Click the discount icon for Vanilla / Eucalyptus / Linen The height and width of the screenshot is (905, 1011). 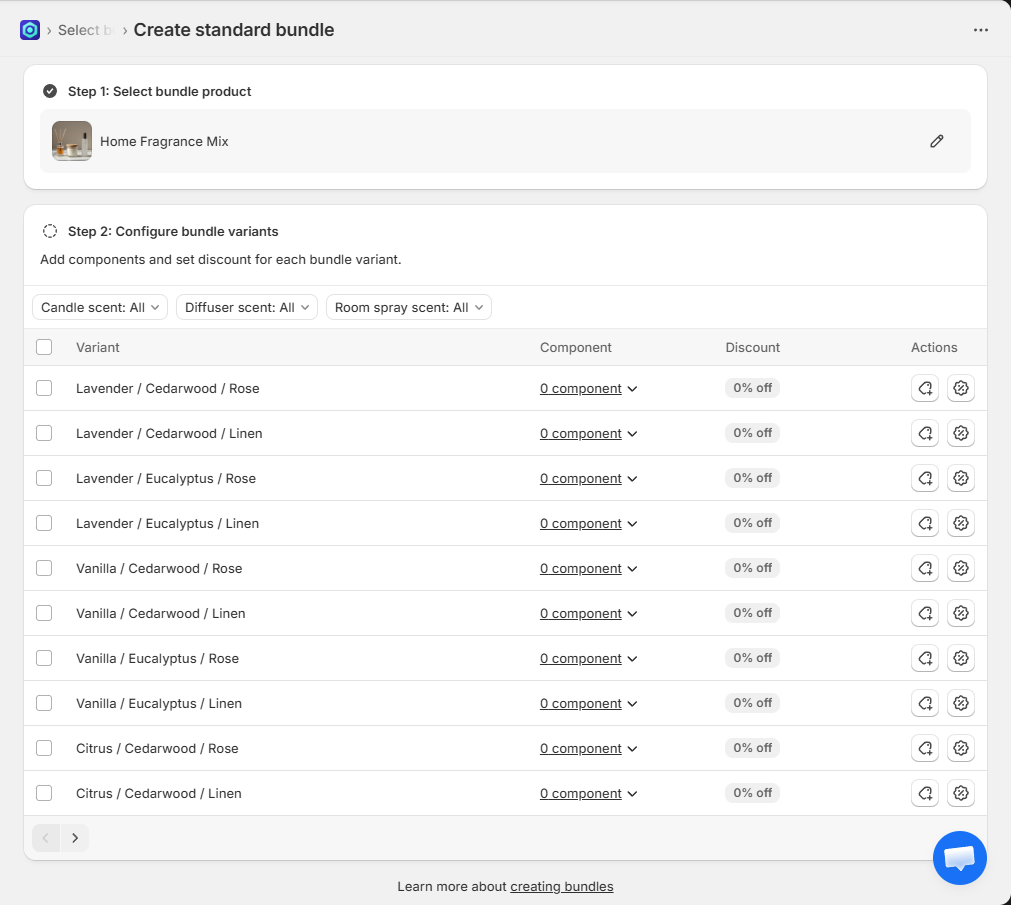click(x=960, y=703)
